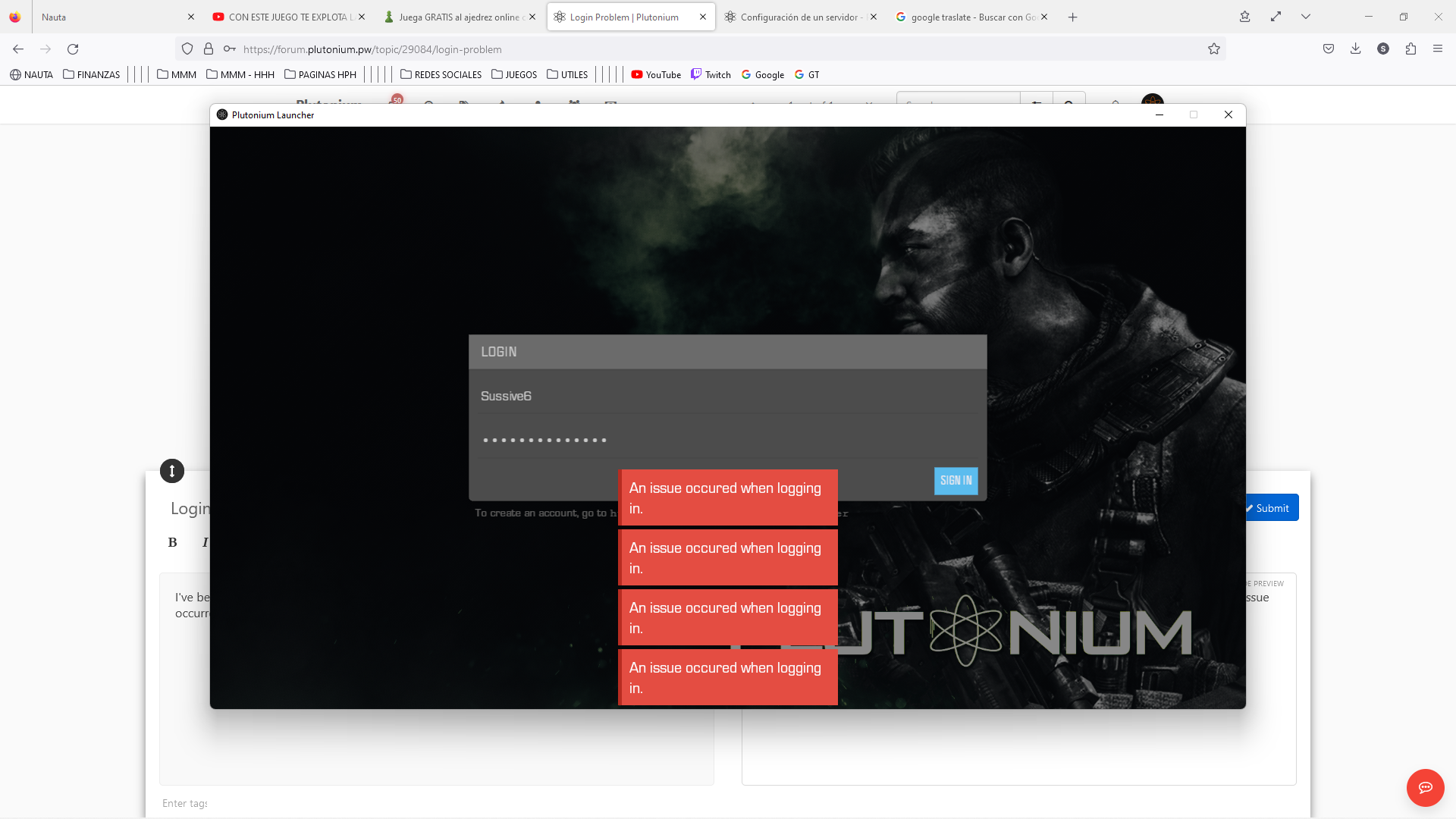
Task: Open the Twitch bookmark
Action: pos(711,74)
